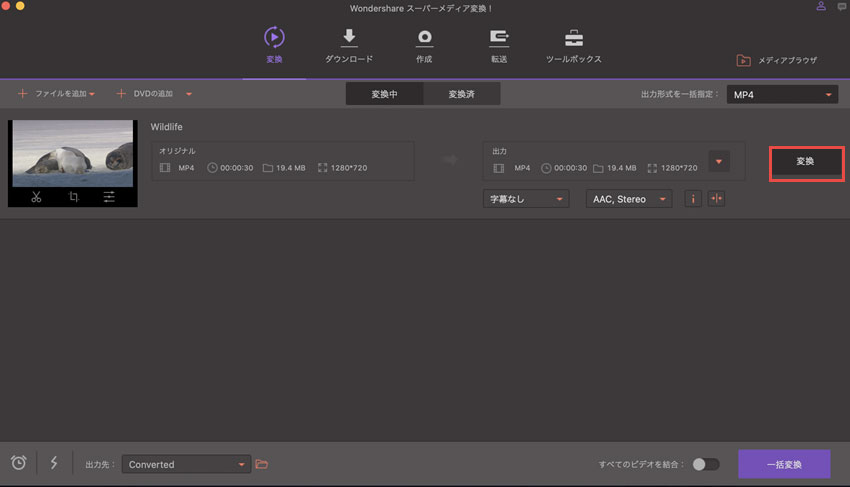Click the user account icon
Screen dimensions: 850x487
[x=821, y=6]
